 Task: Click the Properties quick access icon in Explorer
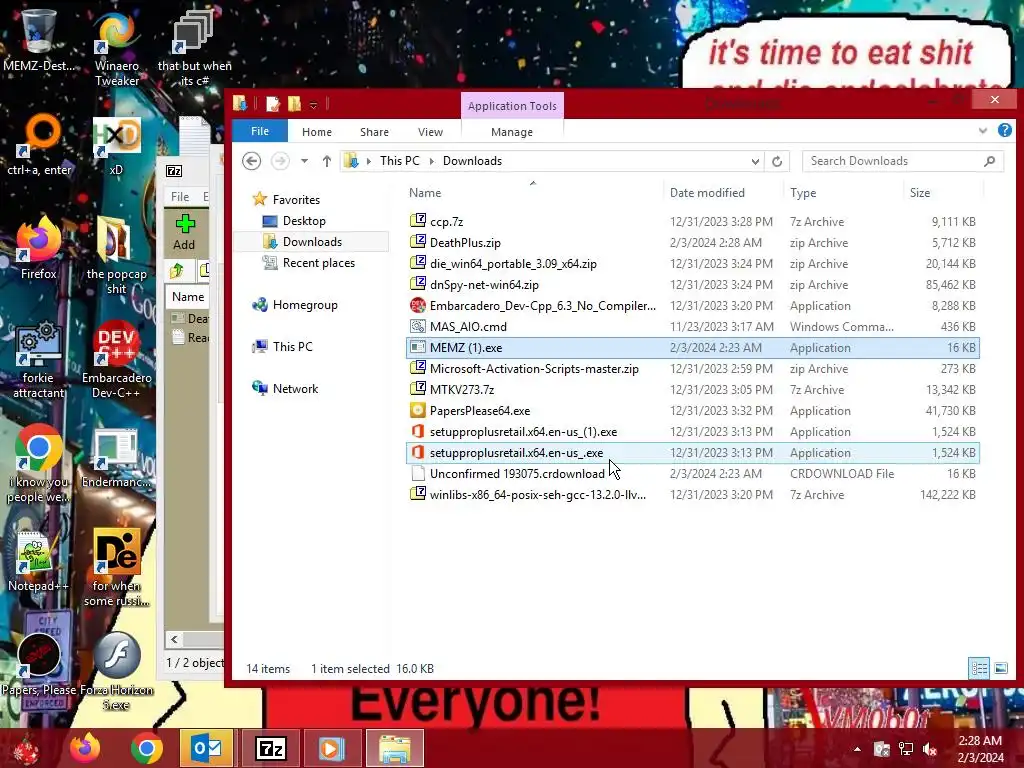pyautogui.click(x=273, y=104)
